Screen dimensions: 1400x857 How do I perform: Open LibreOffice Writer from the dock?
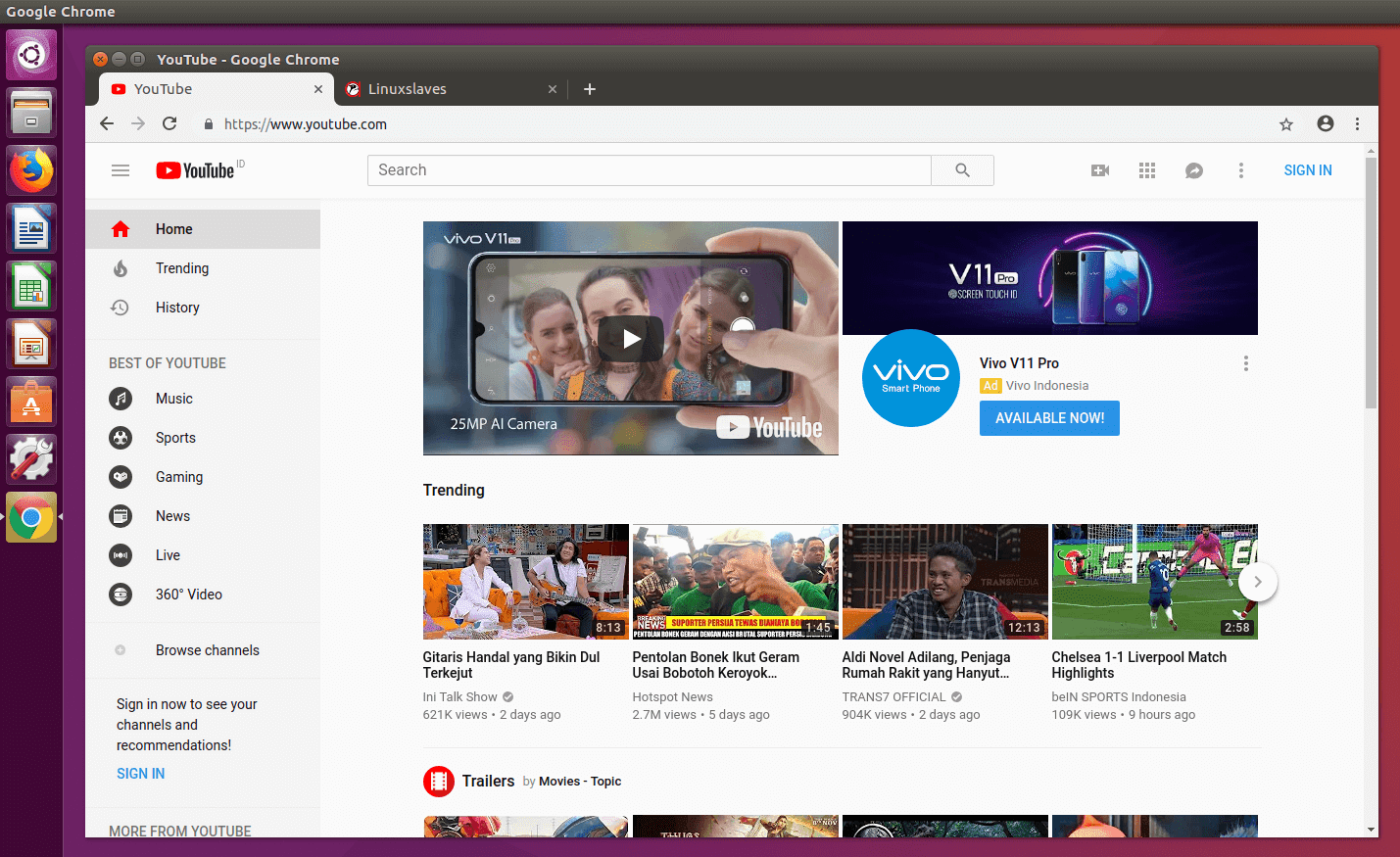tap(31, 229)
